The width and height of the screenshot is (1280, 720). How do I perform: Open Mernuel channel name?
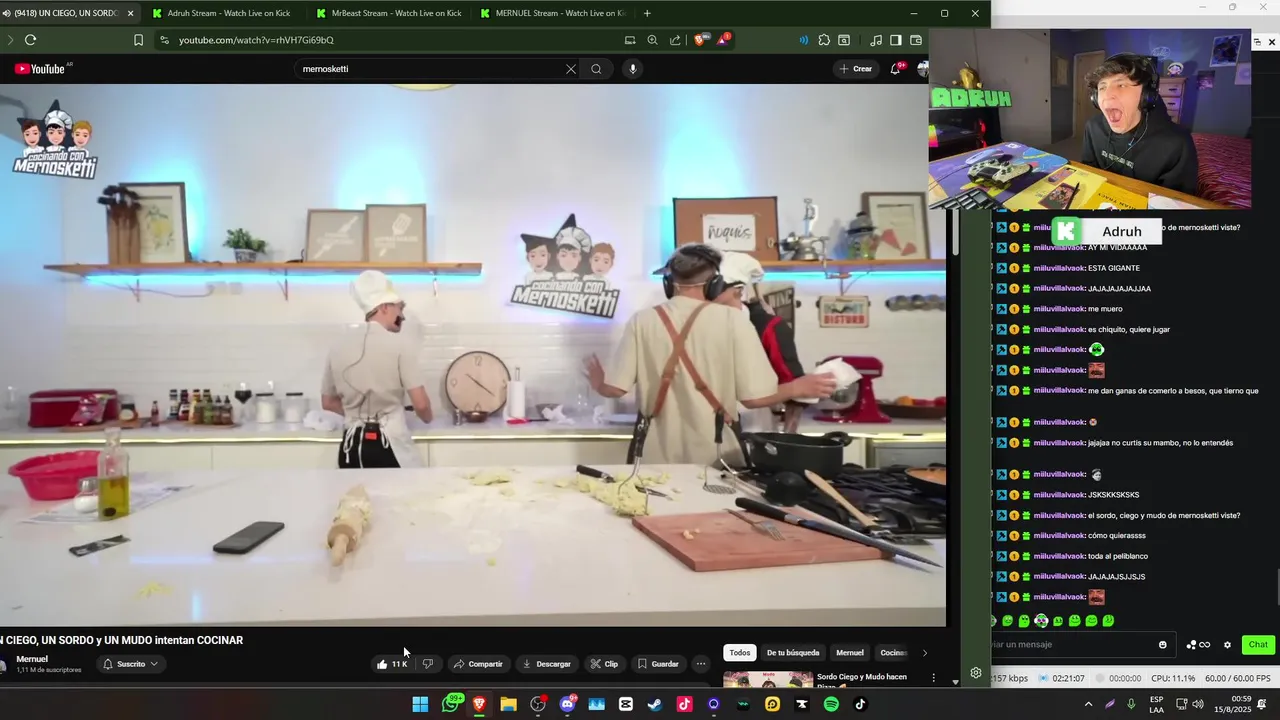(x=32, y=659)
